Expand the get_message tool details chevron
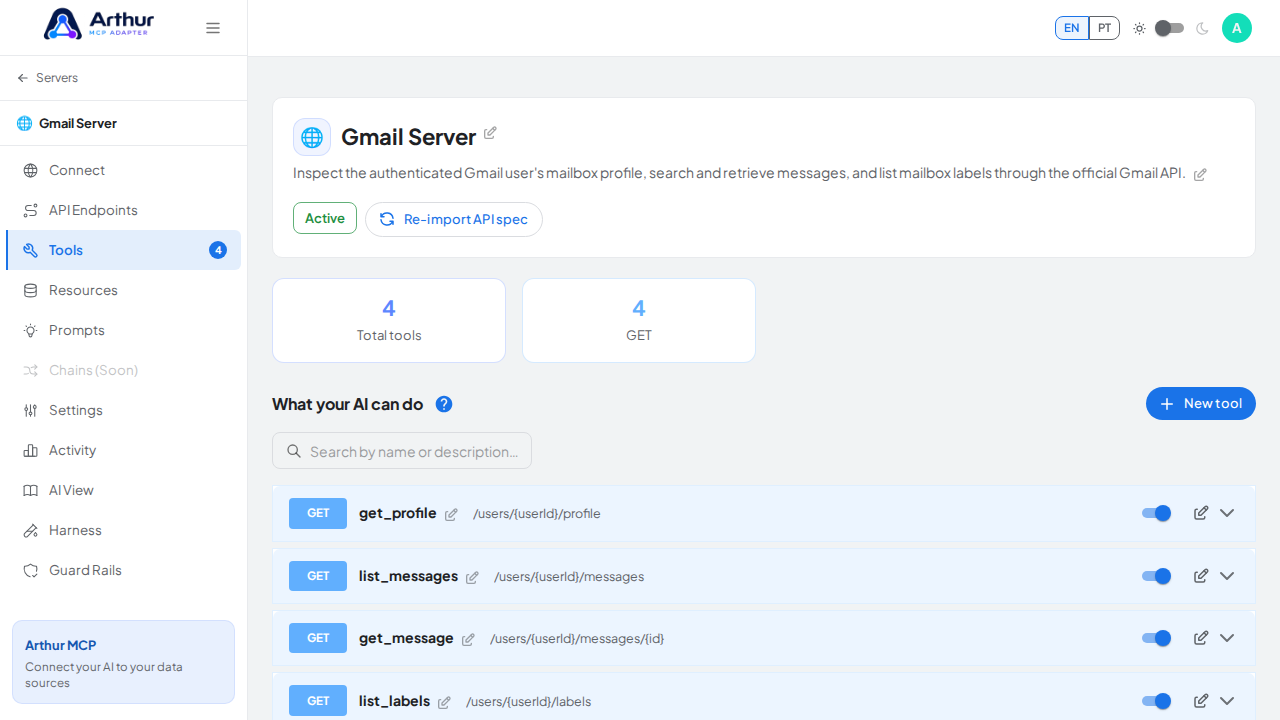The width and height of the screenshot is (1280, 720). click(x=1227, y=638)
